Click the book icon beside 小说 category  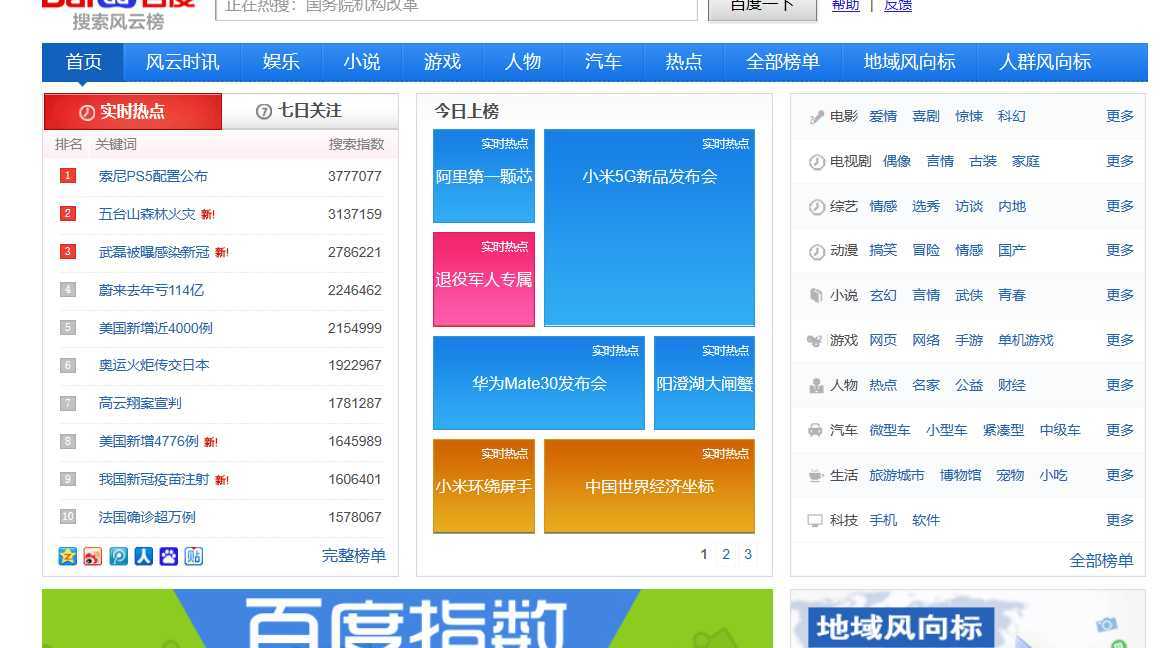[816, 296]
